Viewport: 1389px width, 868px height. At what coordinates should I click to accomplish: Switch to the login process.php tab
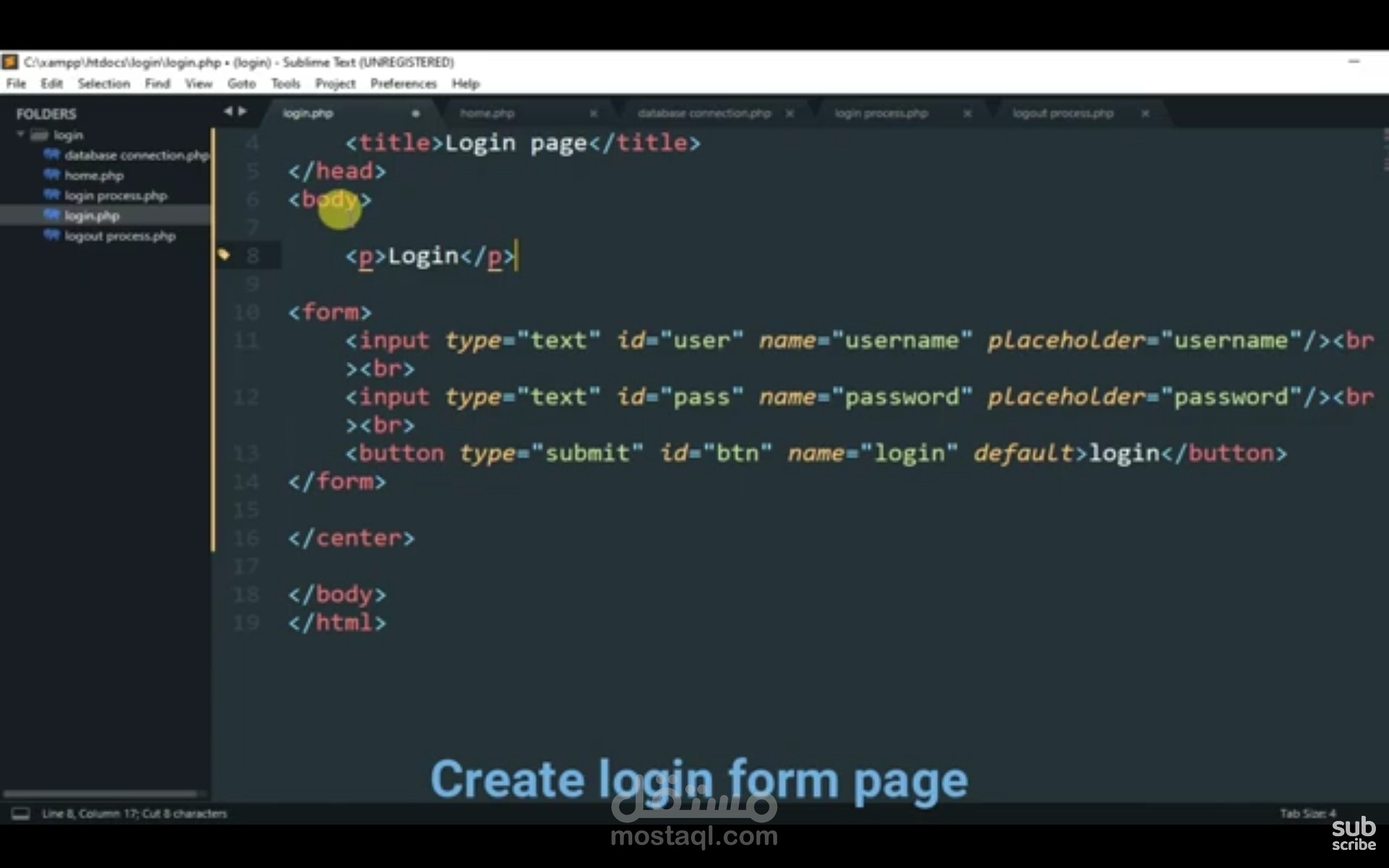(x=880, y=114)
